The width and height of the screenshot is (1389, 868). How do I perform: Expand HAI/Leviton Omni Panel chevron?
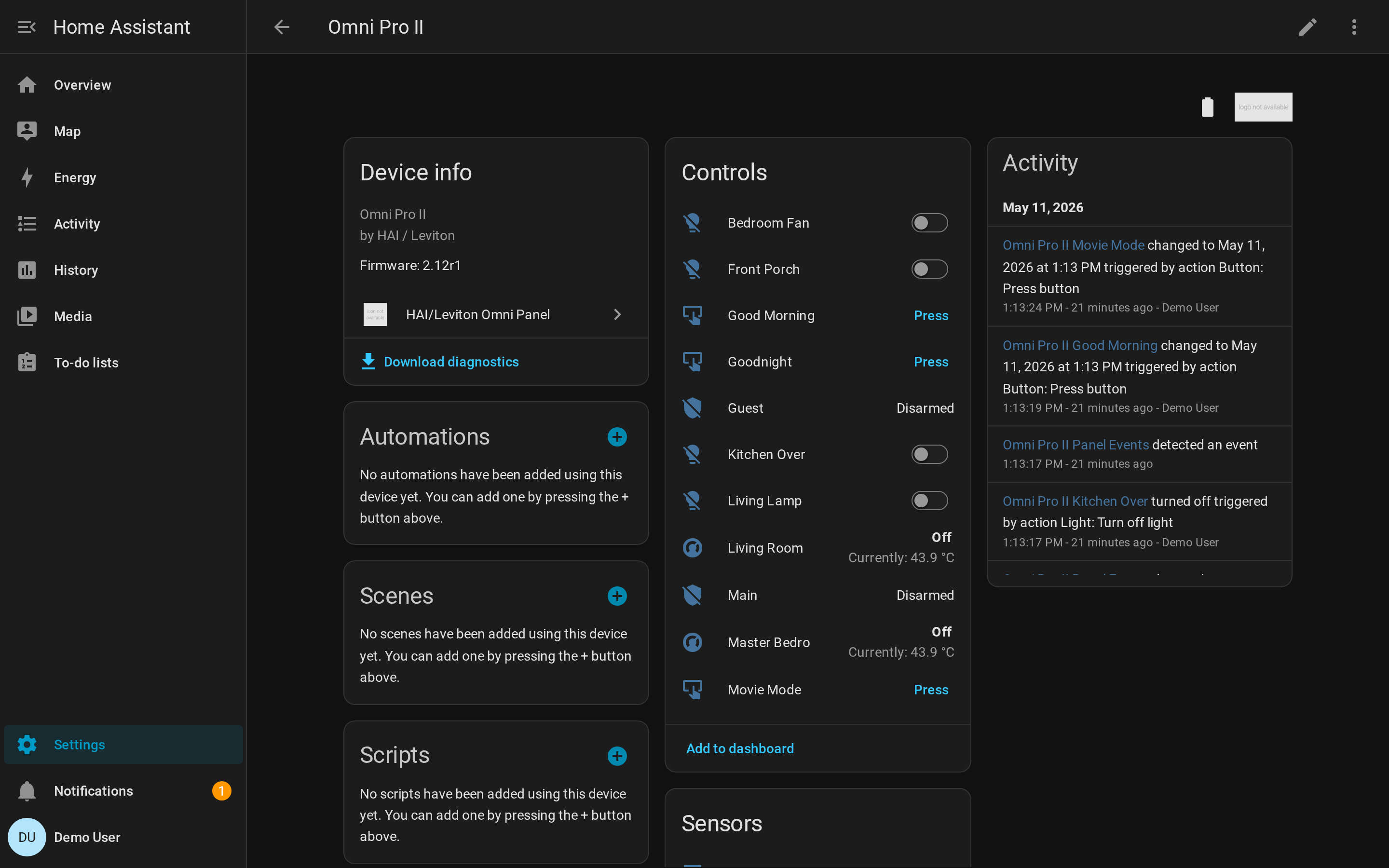617,314
